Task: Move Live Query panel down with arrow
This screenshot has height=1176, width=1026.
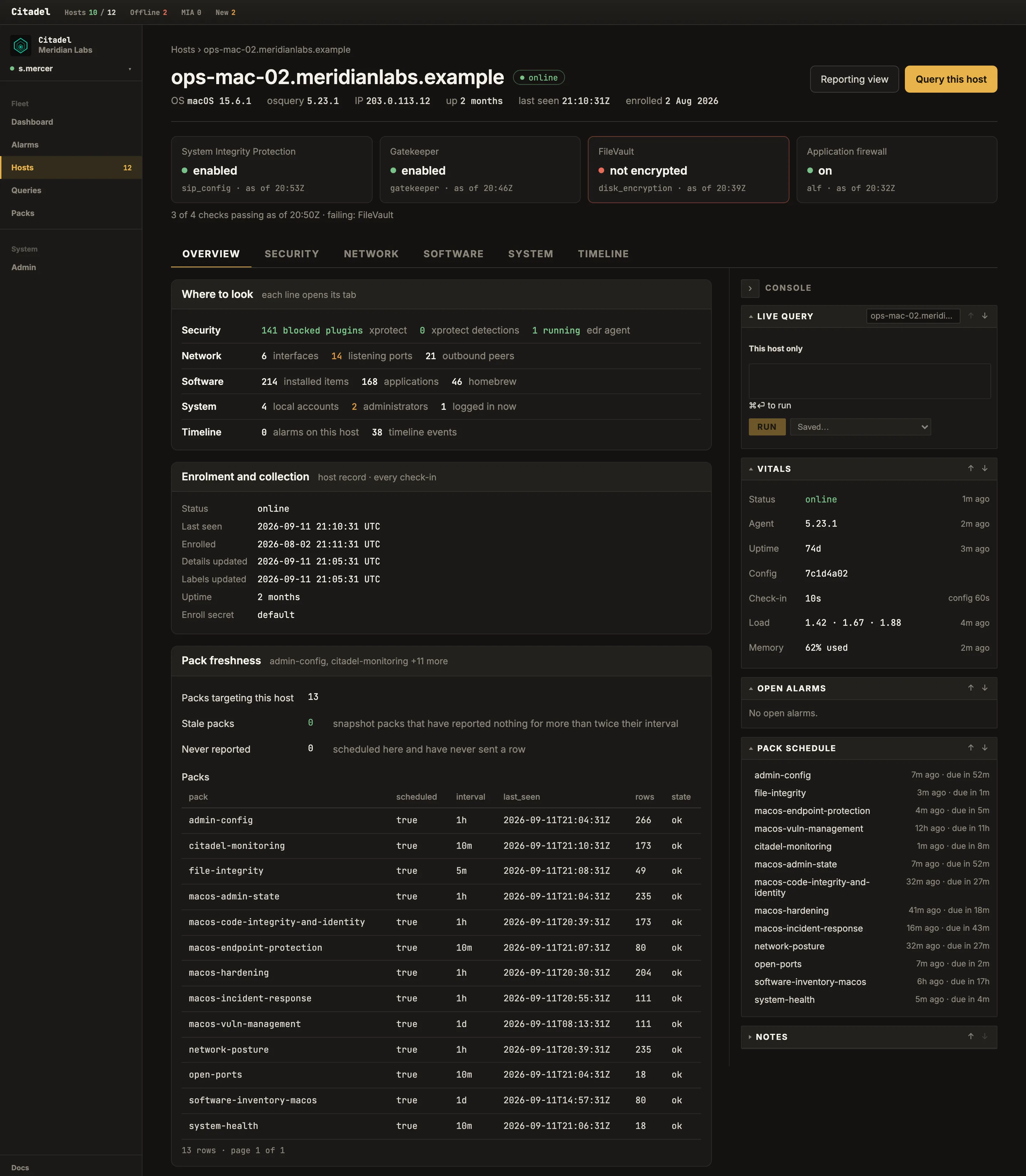Action: point(985,316)
